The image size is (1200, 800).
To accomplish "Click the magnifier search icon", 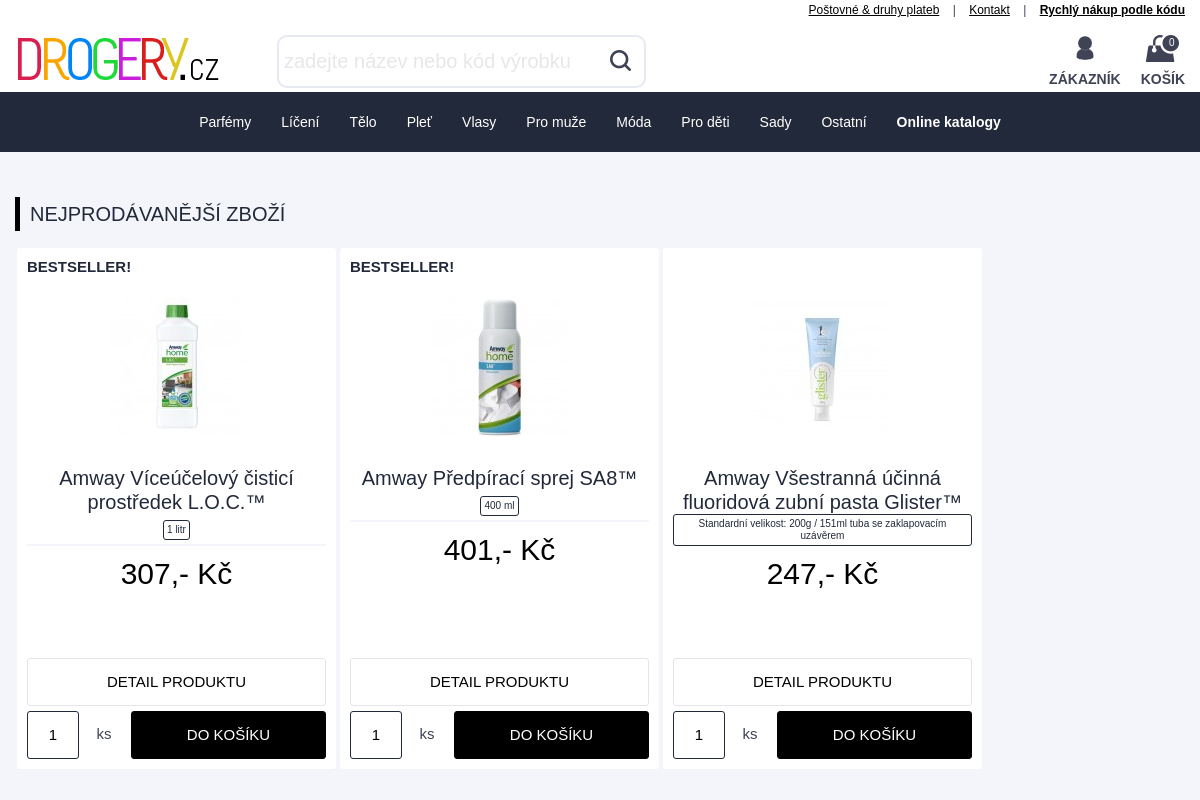I will (x=620, y=61).
